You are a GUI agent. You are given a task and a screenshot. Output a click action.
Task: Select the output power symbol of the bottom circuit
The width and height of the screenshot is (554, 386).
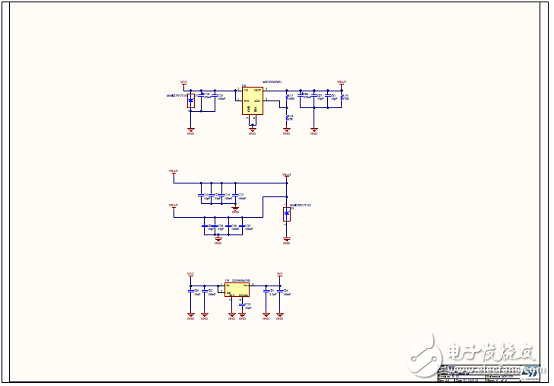tap(279, 275)
